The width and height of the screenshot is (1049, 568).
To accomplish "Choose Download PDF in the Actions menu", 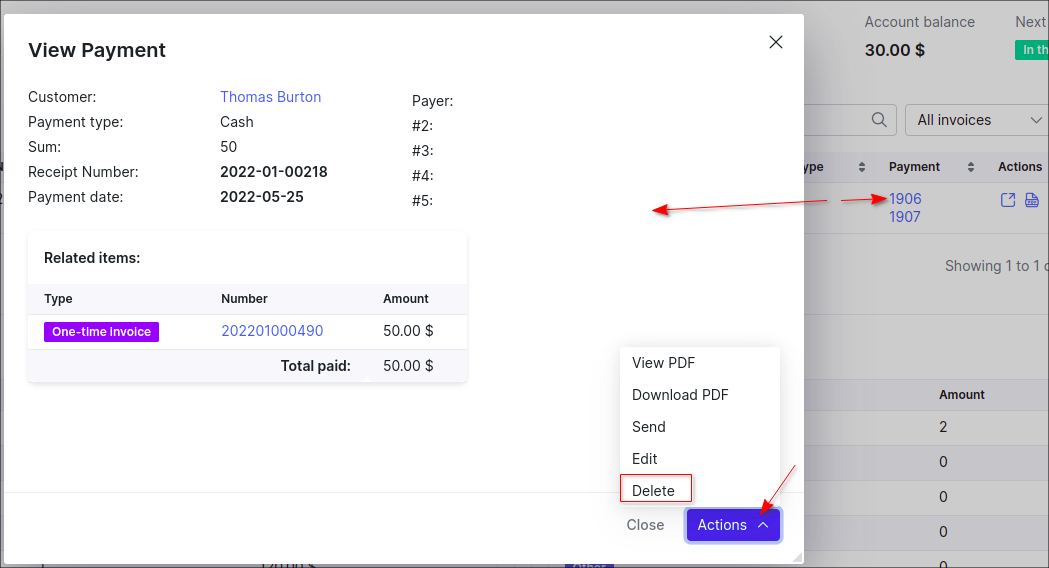I will [x=680, y=395].
